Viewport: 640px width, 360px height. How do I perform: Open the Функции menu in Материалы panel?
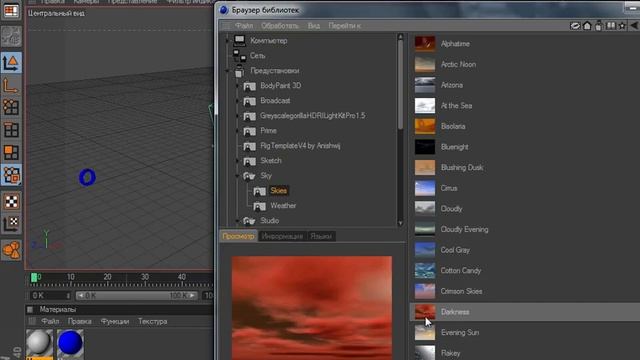115,322
